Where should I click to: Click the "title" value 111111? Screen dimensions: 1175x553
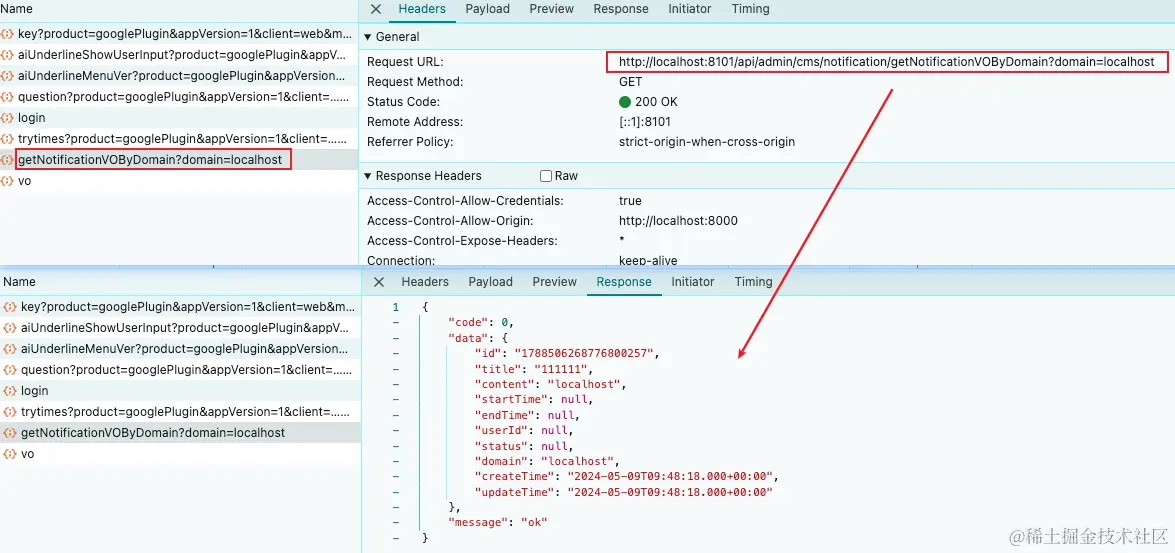click(562, 369)
